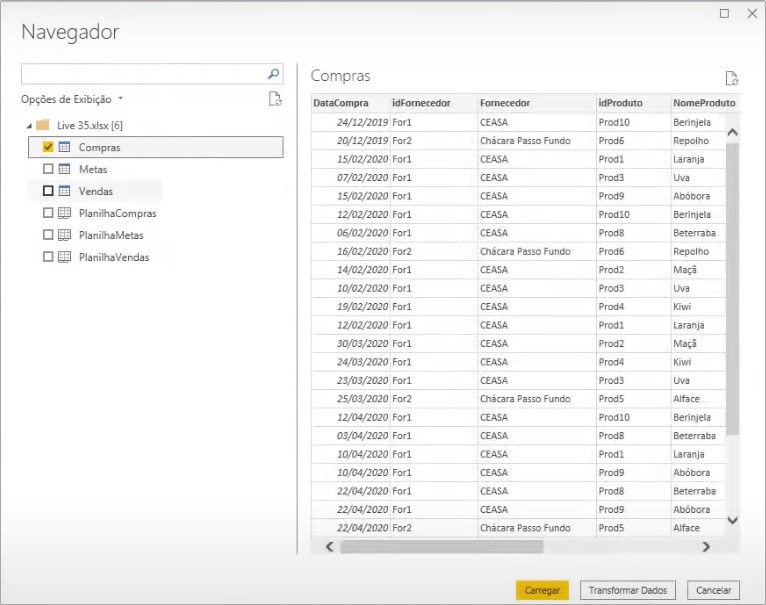Viewport: 766px width, 605px height.
Task: Check the PlanilhaMetas checkbox
Action: click(x=48, y=235)
